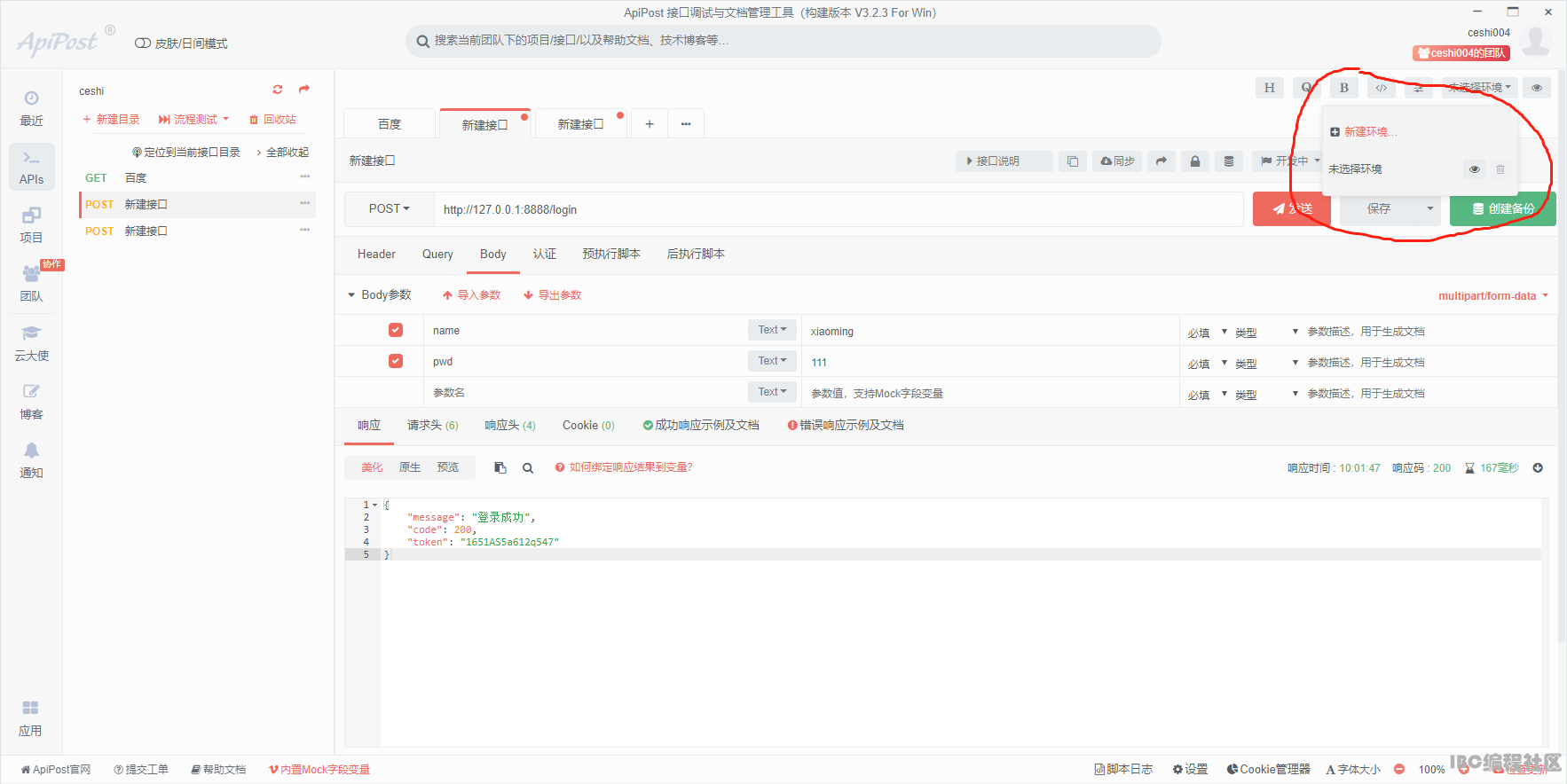Open the POST request method dropdown
This screenshot has width=1567, height=784.
(x=390, y=209)
